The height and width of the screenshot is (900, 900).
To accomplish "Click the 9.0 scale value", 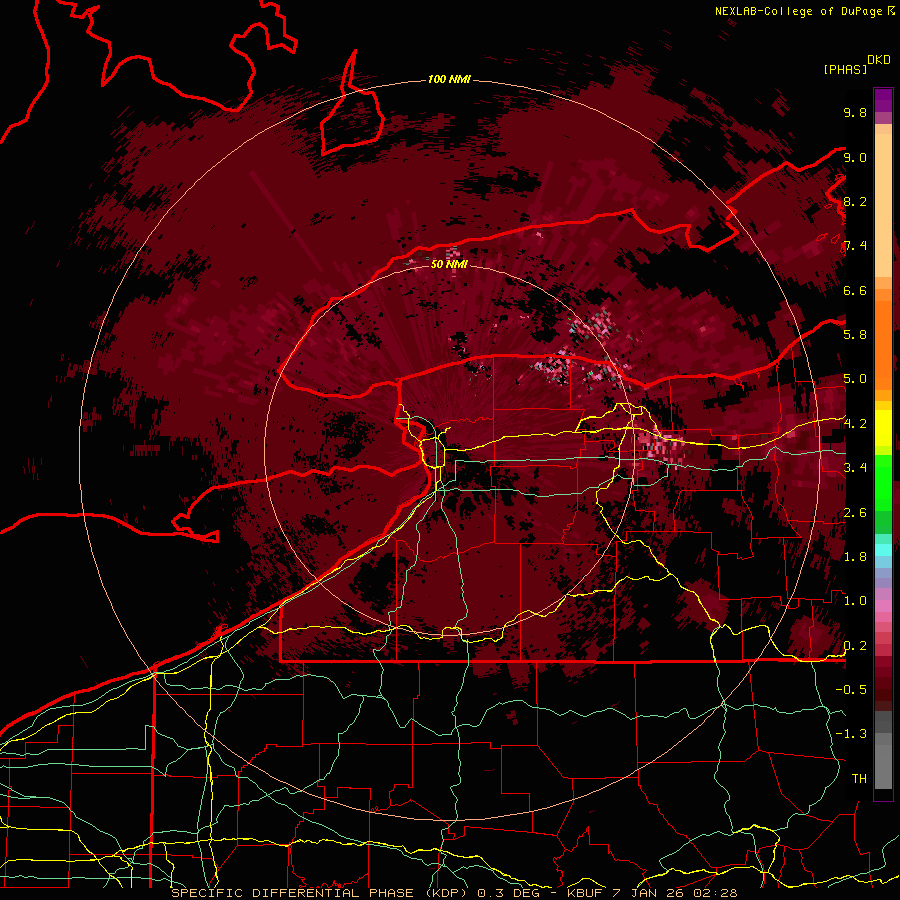I will pos(855,157).
